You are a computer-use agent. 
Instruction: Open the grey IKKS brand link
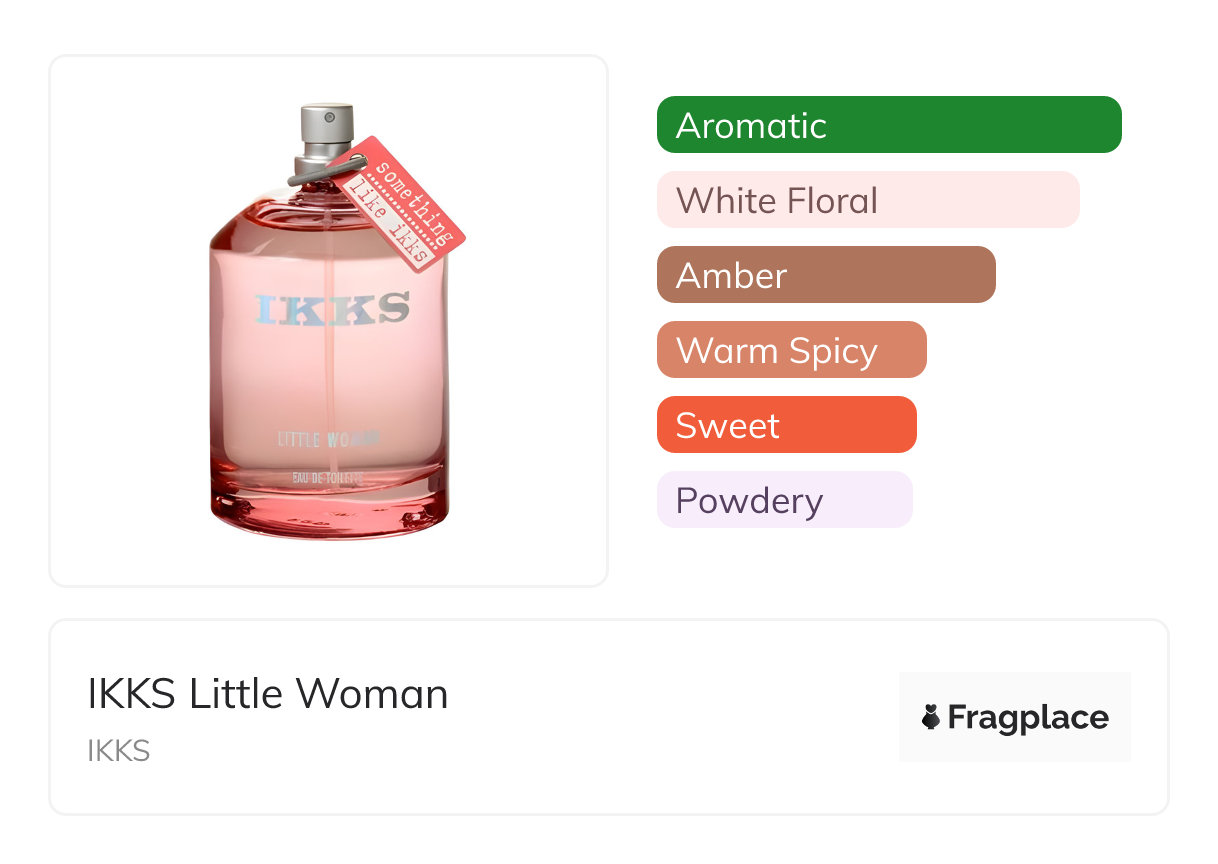coord(119,751)
